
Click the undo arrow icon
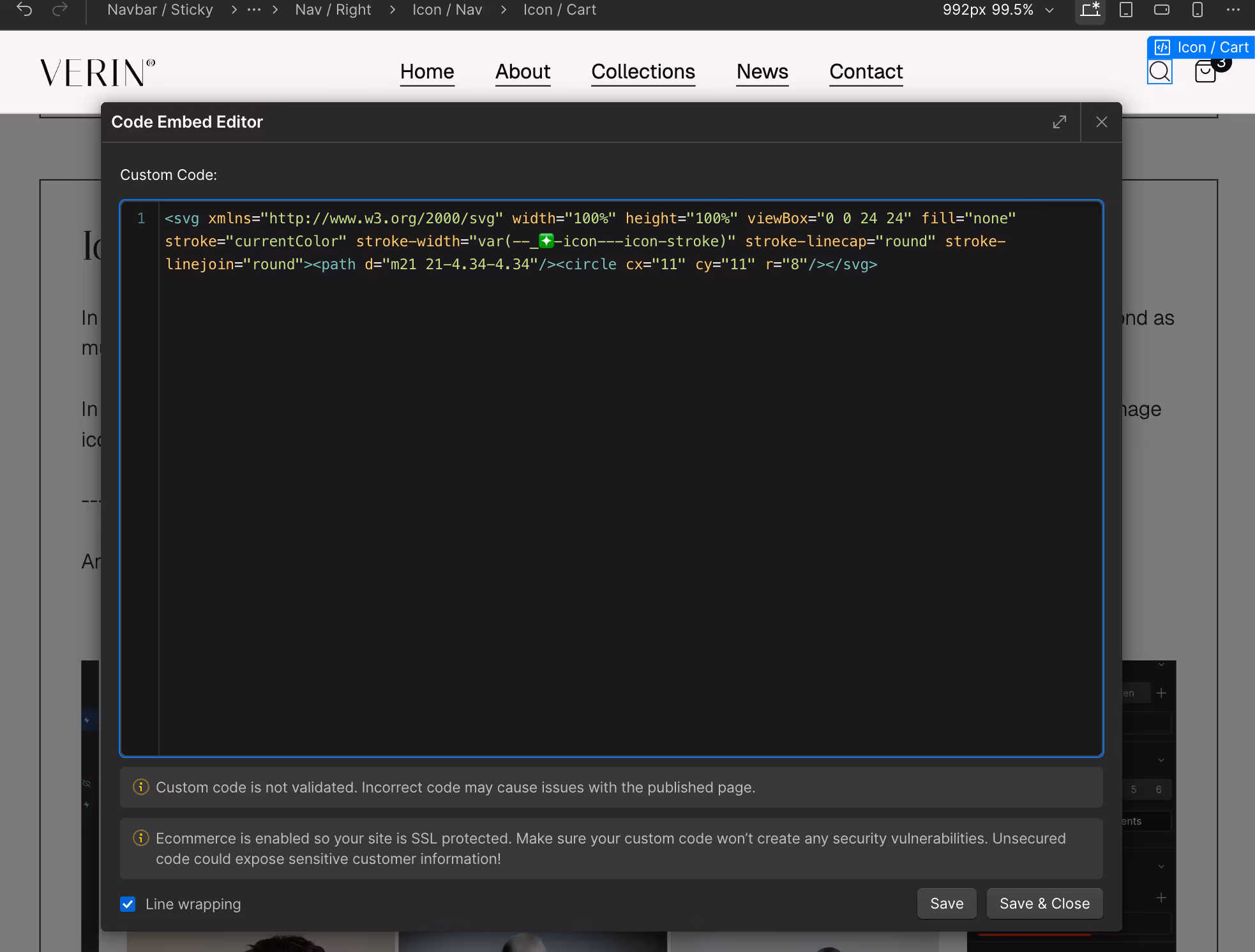[x=24, y=10]
